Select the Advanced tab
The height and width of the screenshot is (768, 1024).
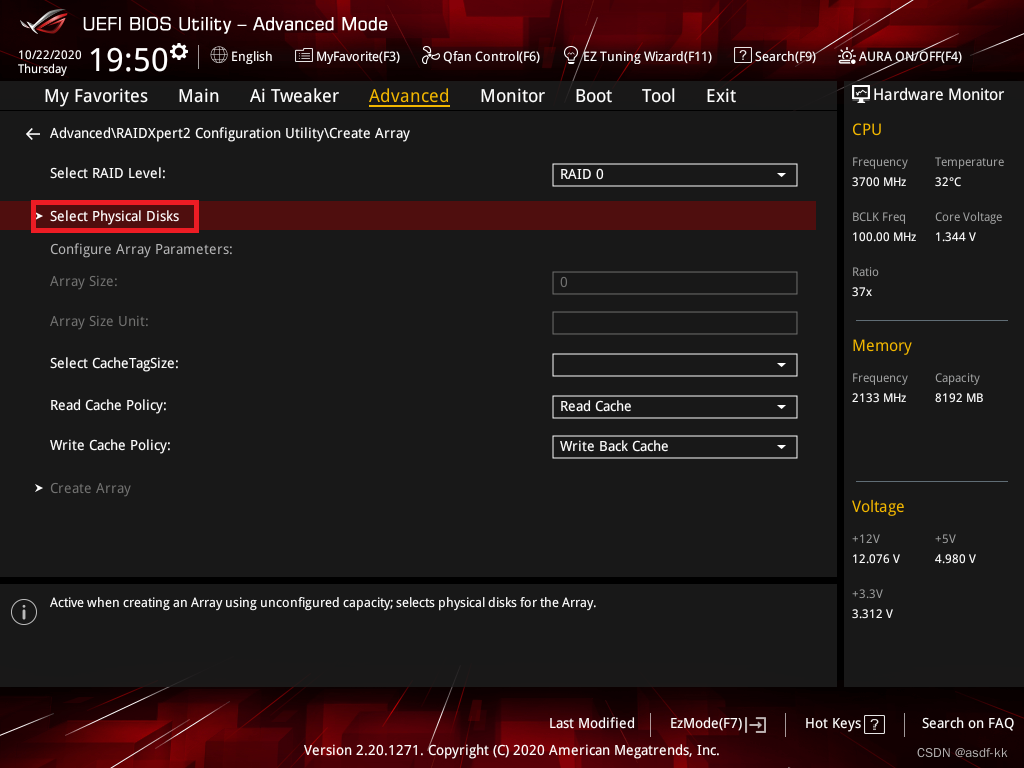(409, 96)
